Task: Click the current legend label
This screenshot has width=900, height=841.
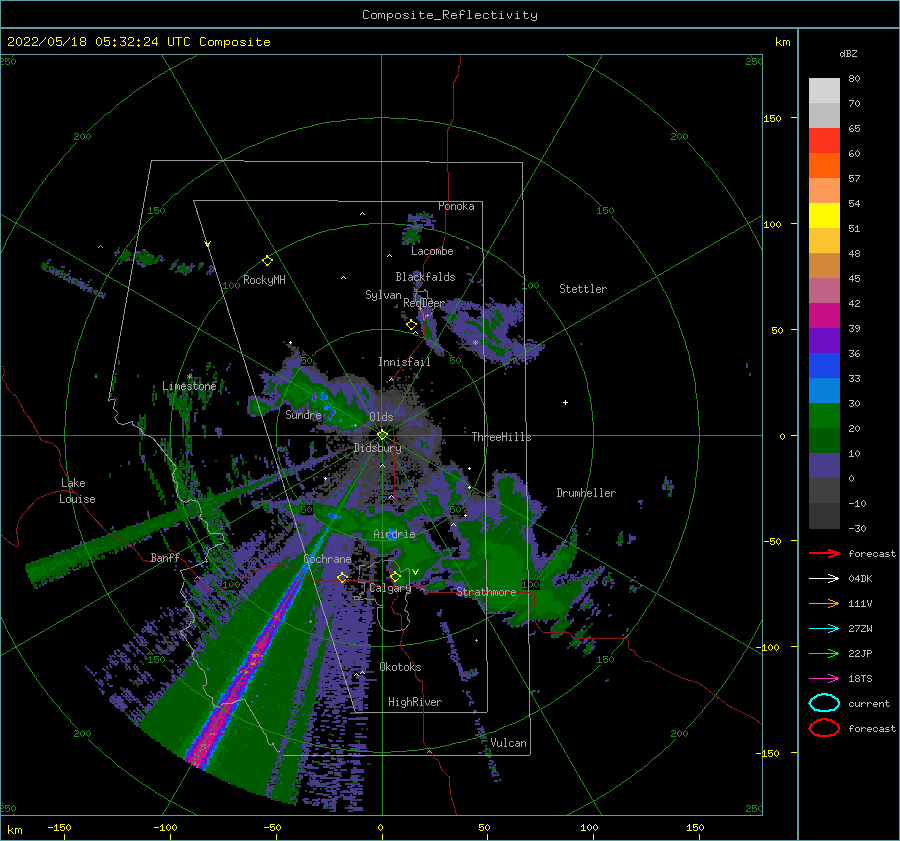Action: (x=869, y=703)
